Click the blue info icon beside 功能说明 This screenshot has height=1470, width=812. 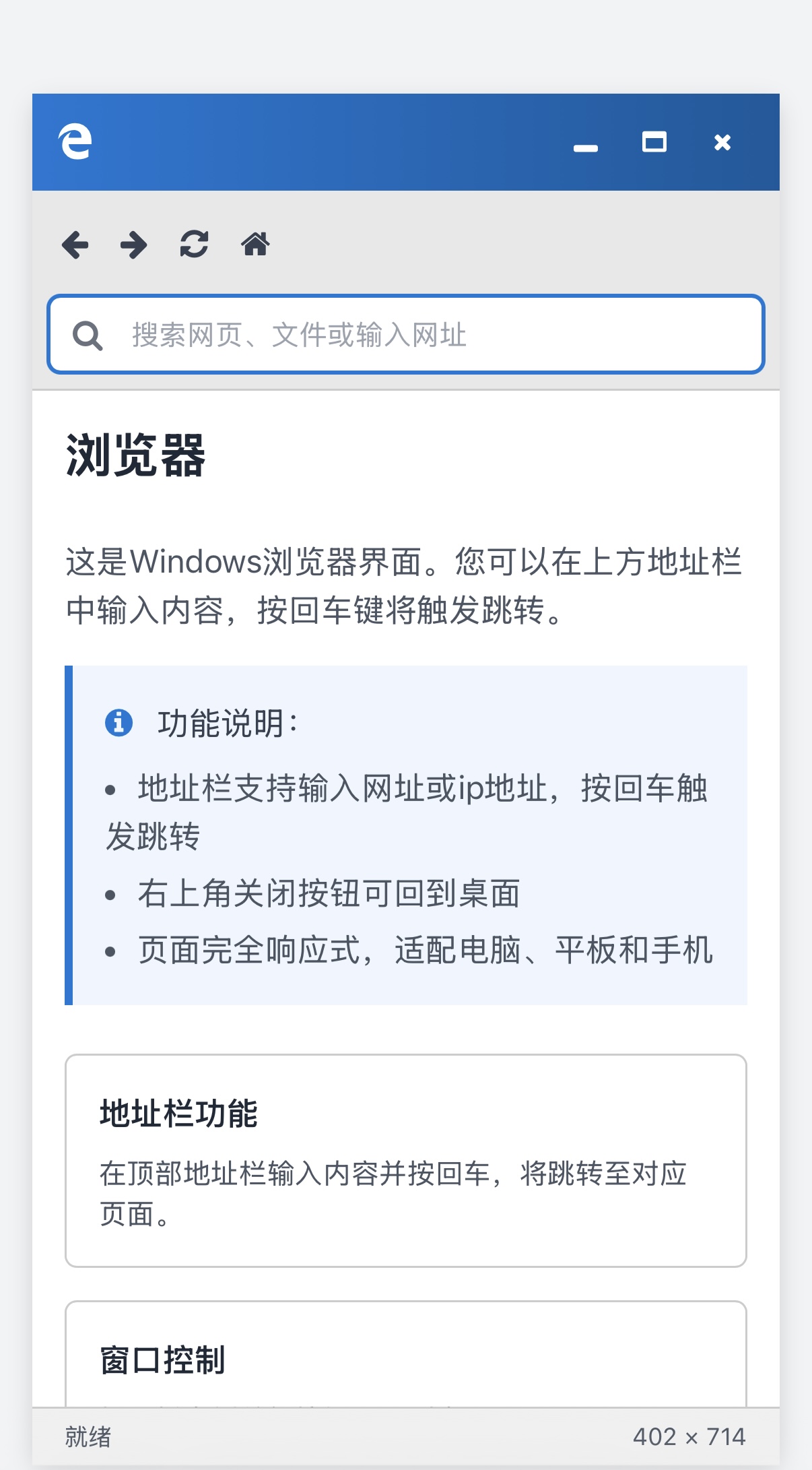119,723
